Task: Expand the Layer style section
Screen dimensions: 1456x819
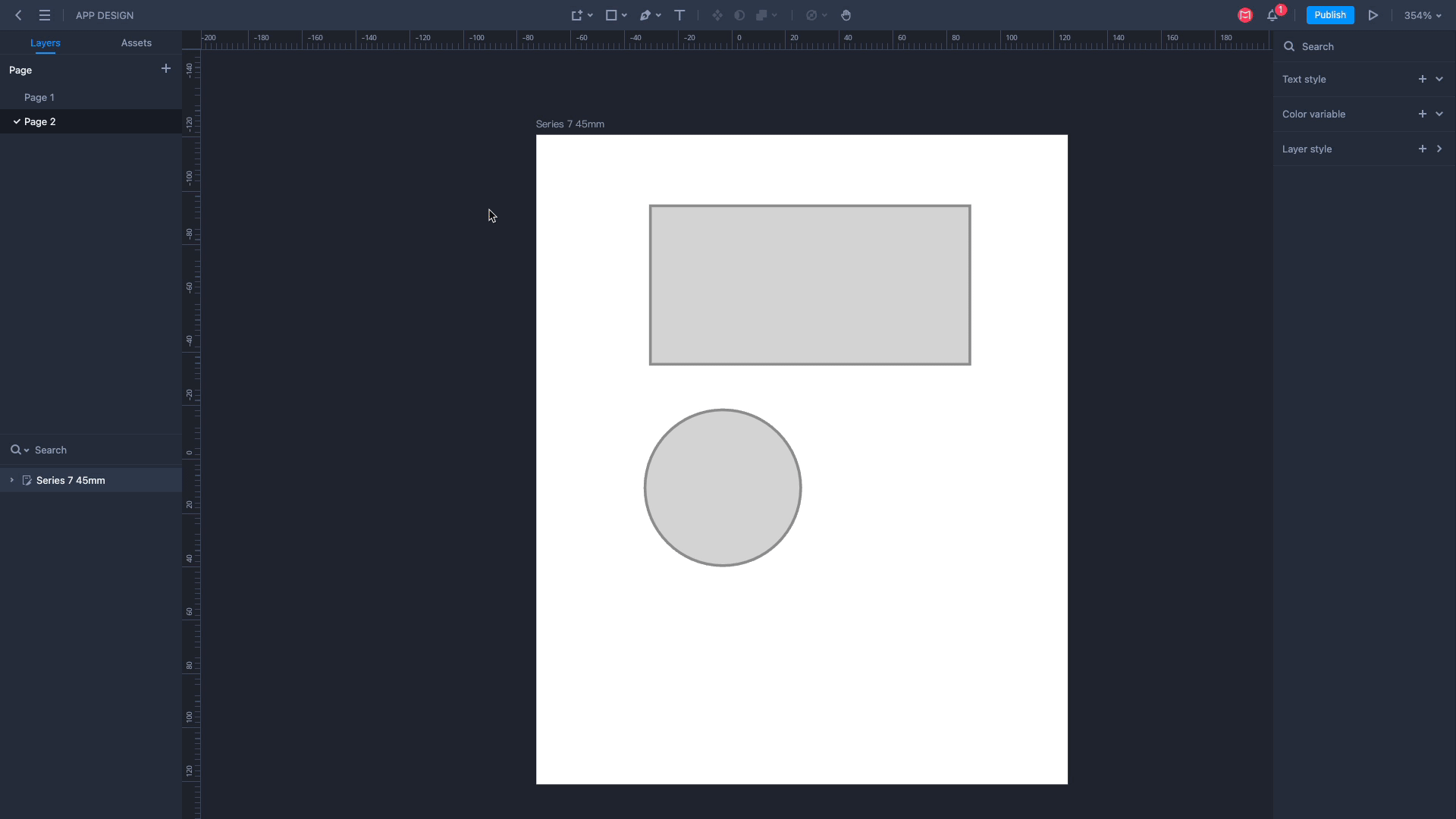Action: click(1439, 149)
